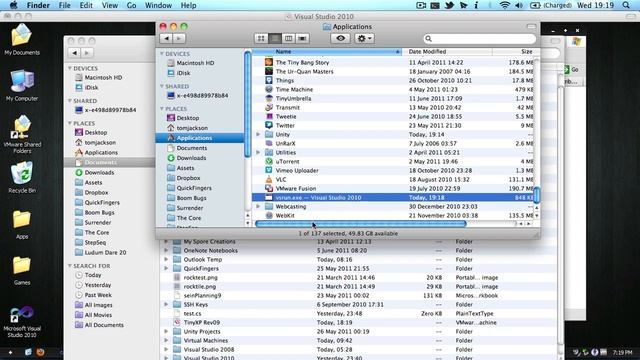
Task: Select the WebKit app icon
Action: [269, 215]
